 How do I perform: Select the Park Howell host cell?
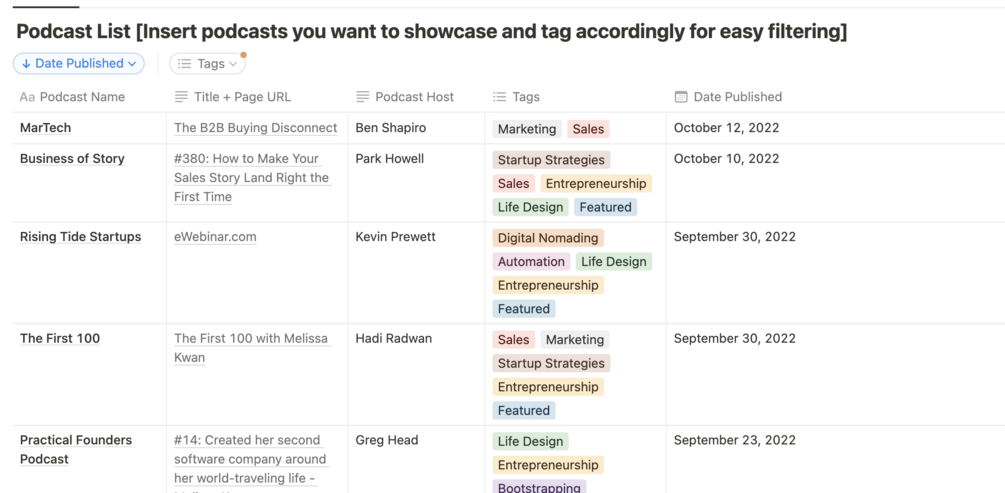[x=389, y=158]
